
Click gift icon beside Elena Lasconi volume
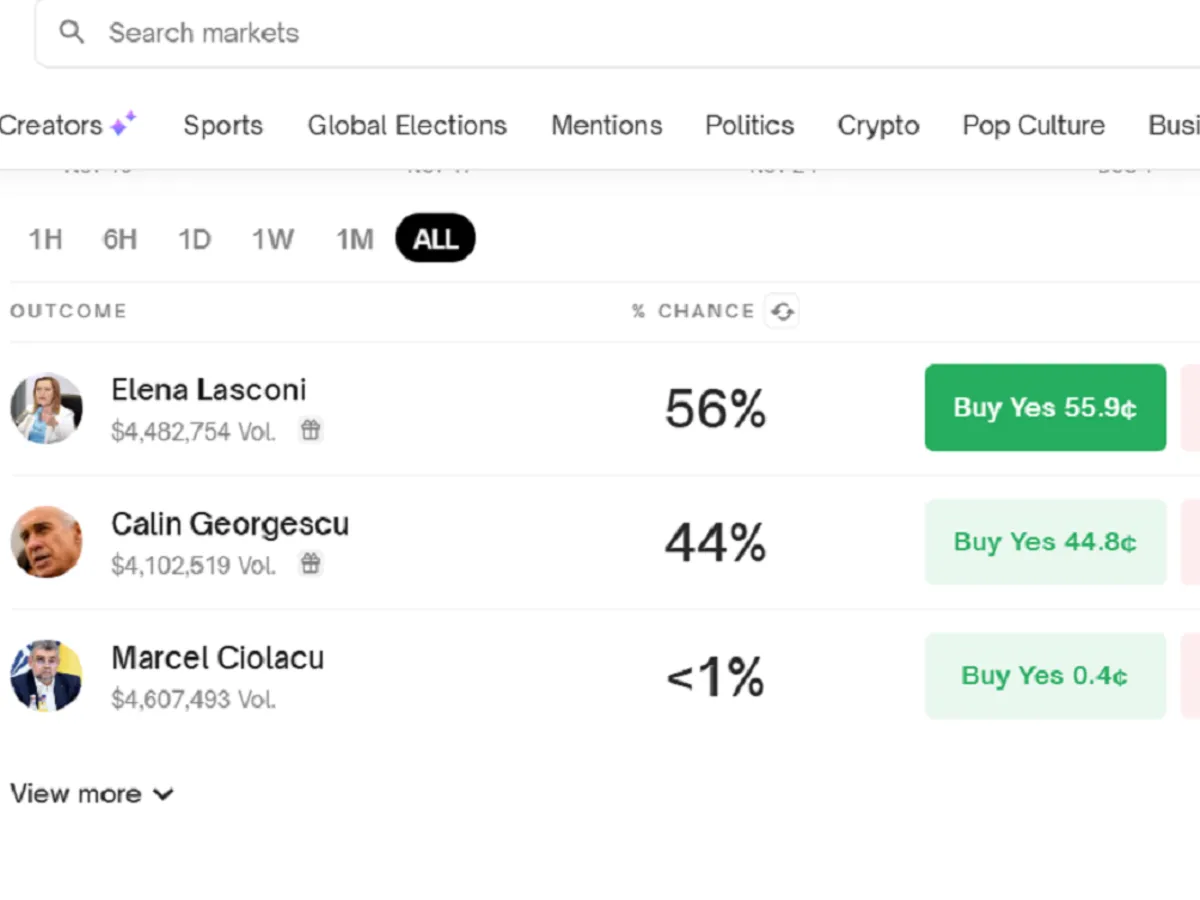point(311,431)
